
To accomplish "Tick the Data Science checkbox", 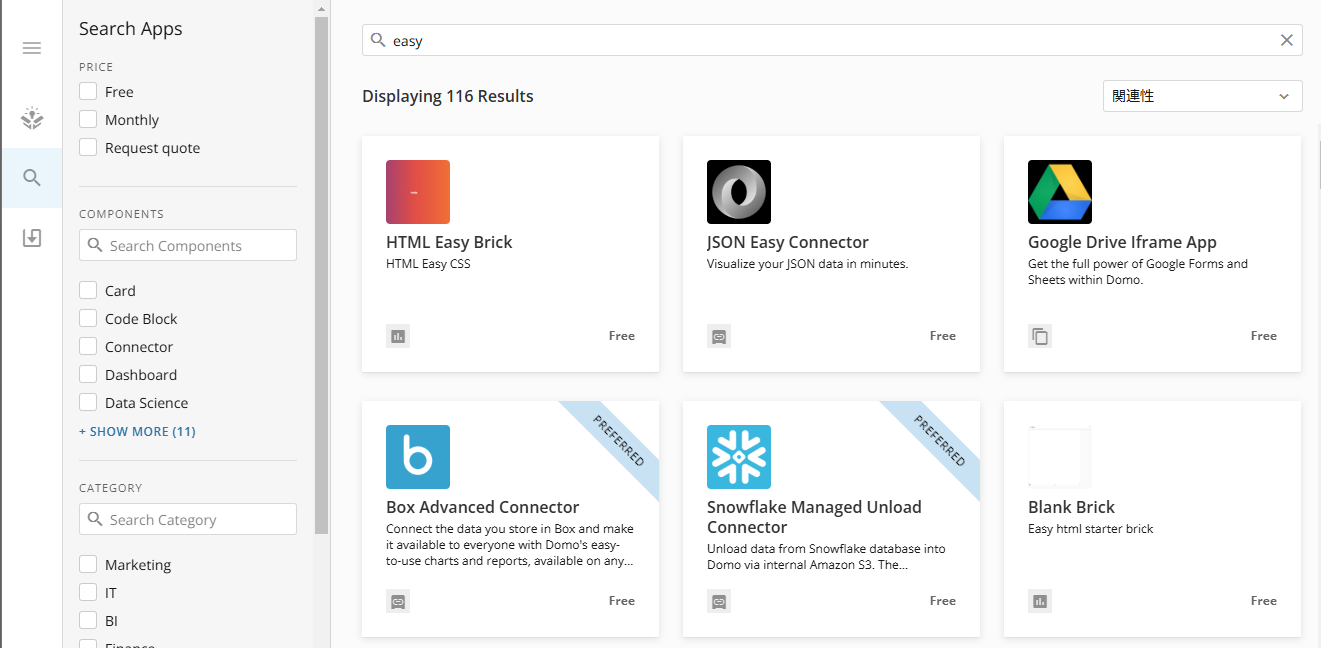I will click(88, 403).
